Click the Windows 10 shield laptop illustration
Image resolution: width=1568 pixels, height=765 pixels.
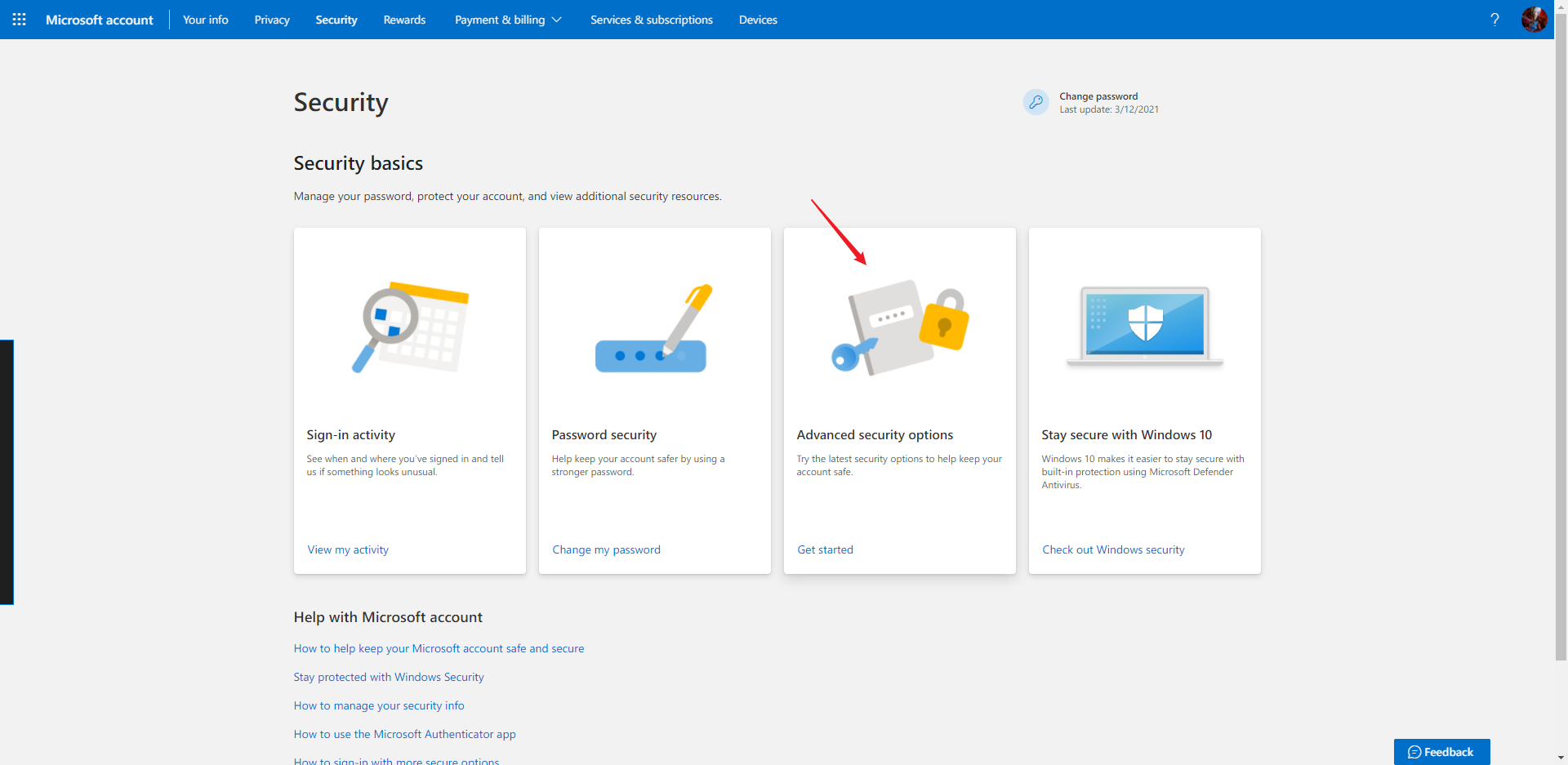pos(1143,327)
